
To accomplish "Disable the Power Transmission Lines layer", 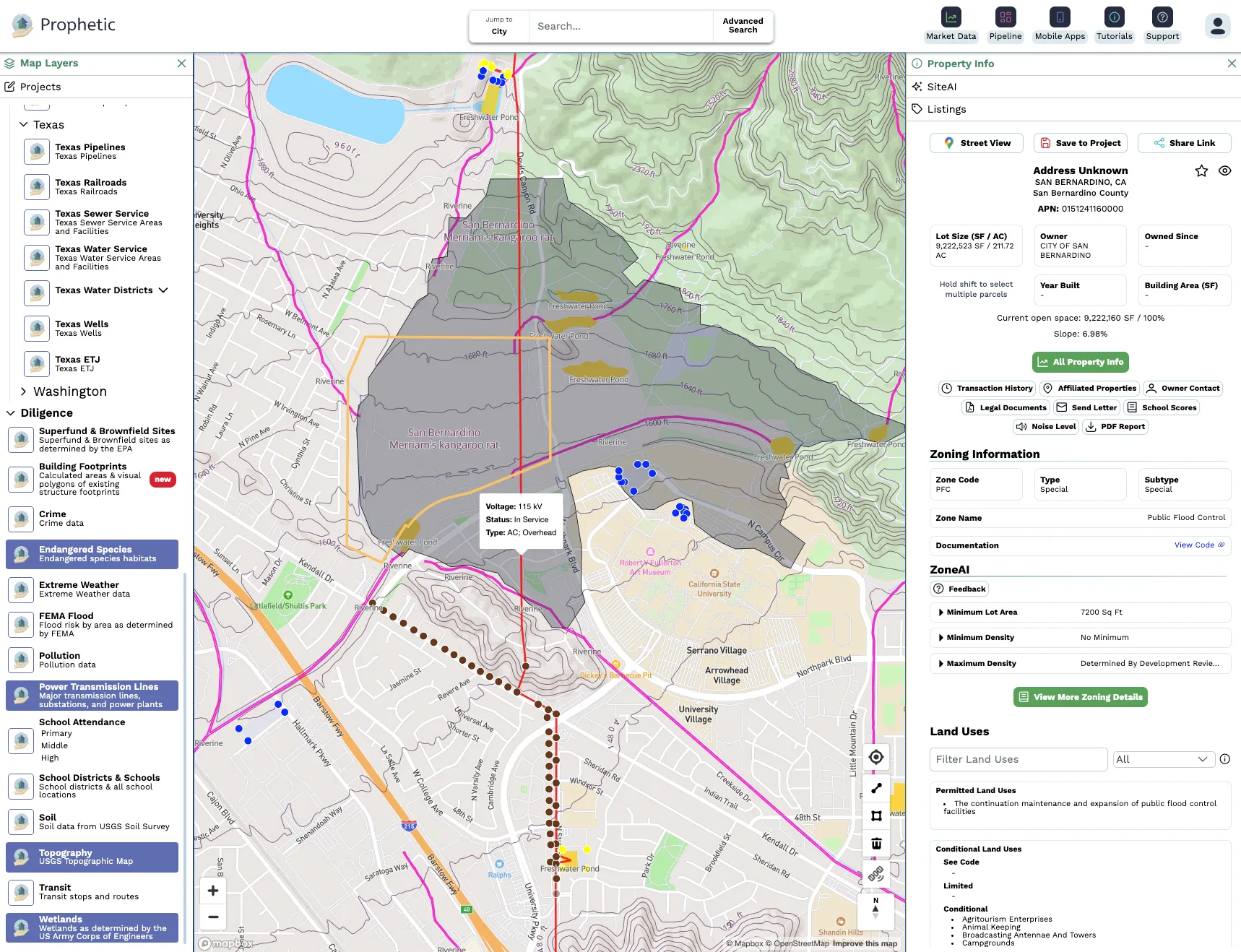I will (x=92, y=695).
